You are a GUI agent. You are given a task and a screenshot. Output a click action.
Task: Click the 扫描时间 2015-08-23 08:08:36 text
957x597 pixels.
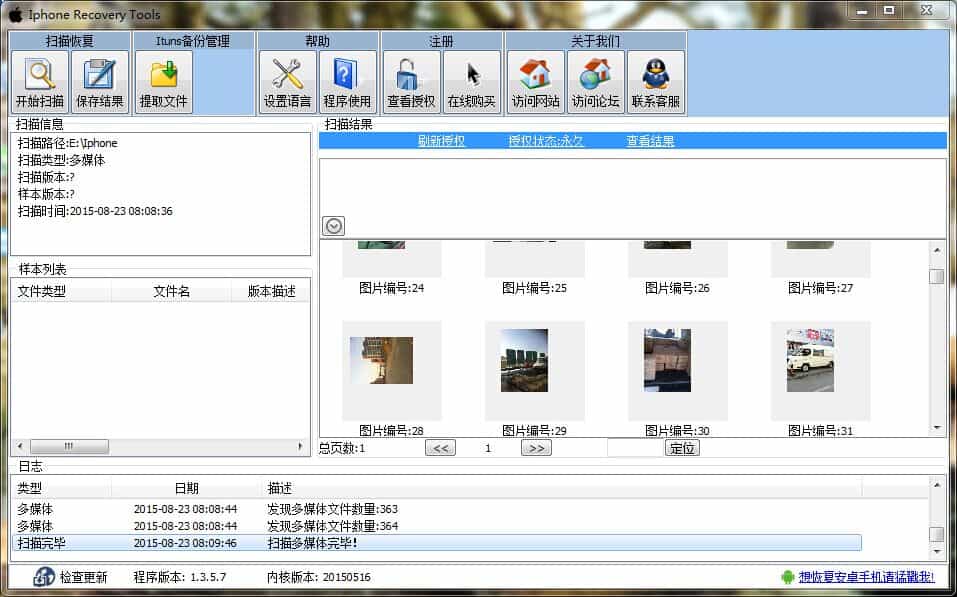(95, 211)
